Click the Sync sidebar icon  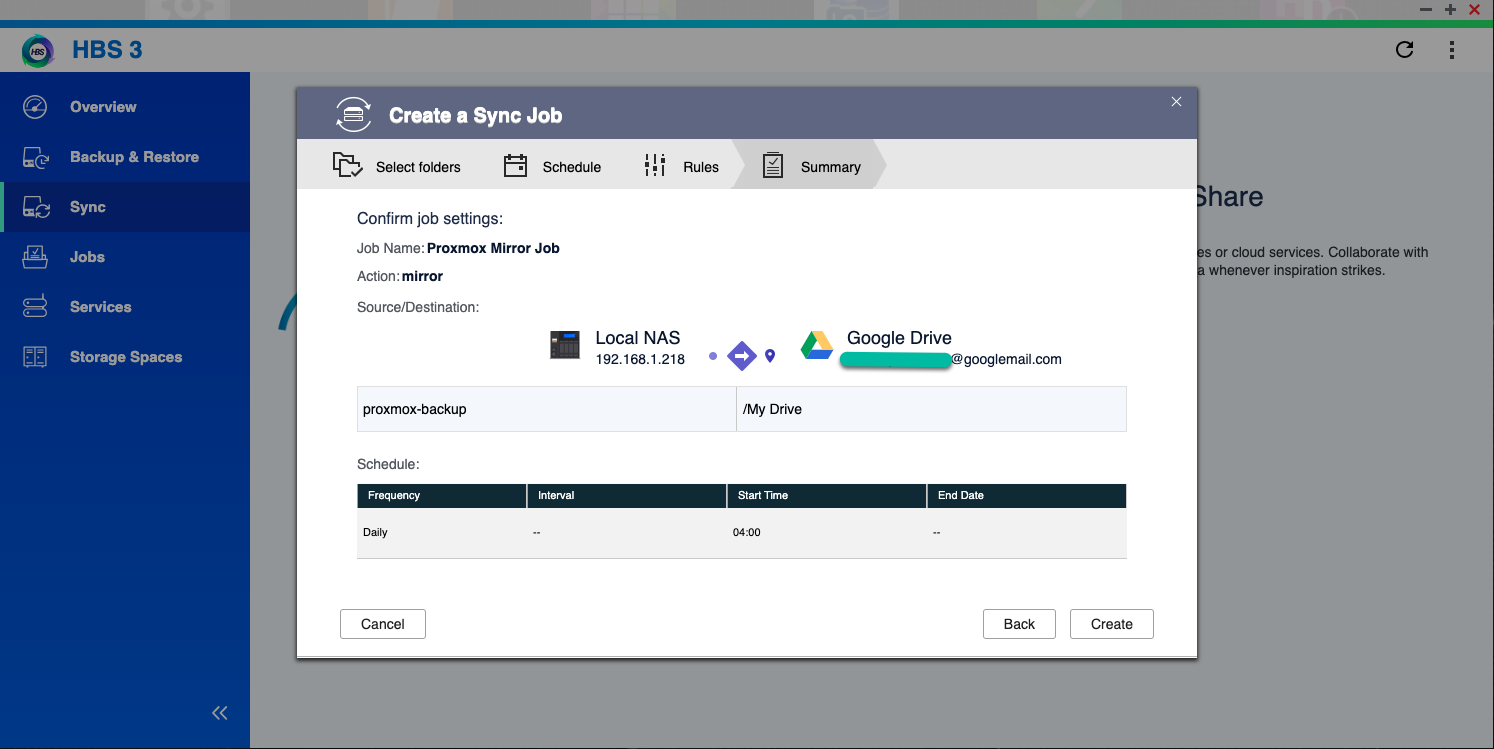(35, 207)
